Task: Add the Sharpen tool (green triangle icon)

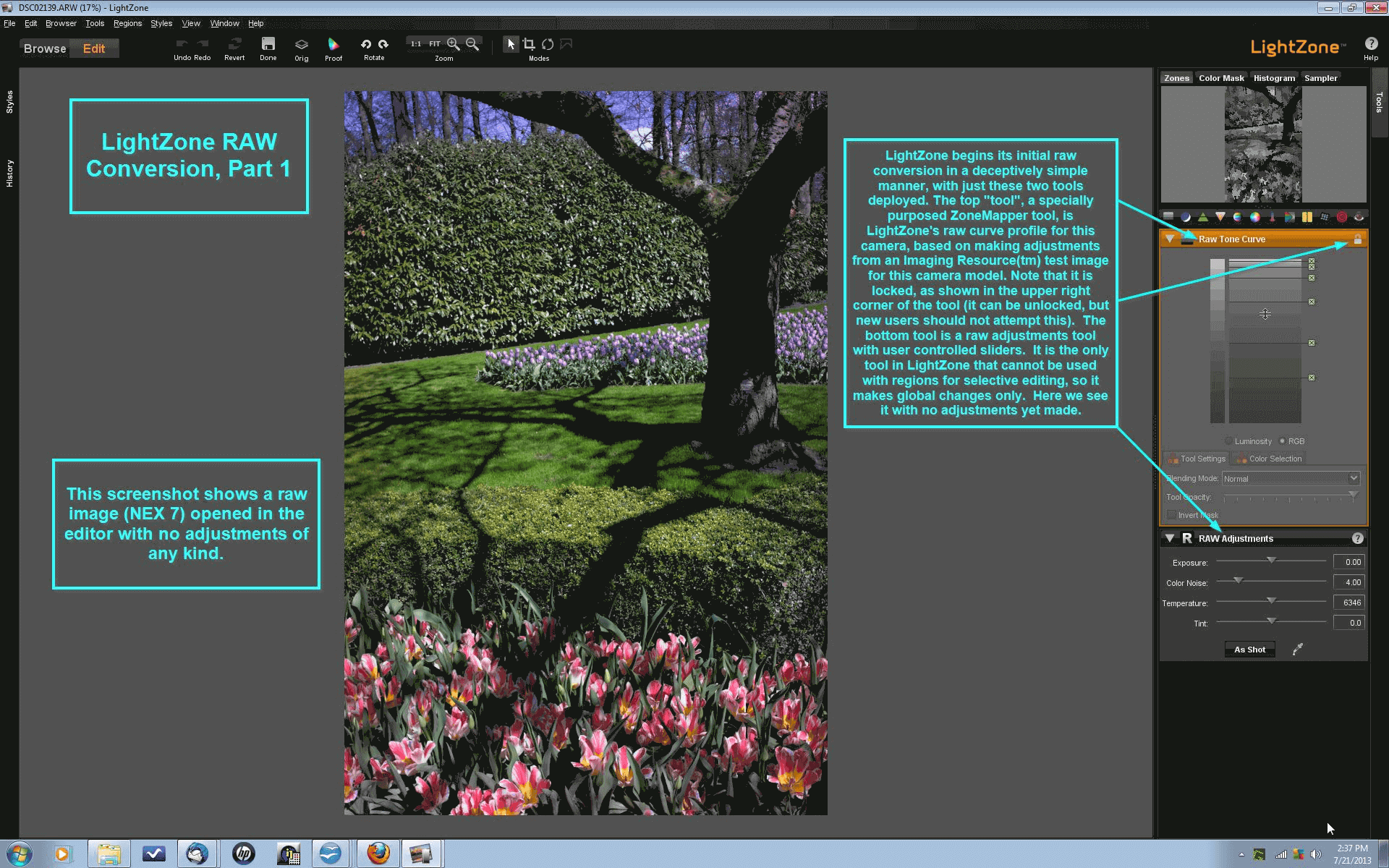Action: tap(1202, 217)
